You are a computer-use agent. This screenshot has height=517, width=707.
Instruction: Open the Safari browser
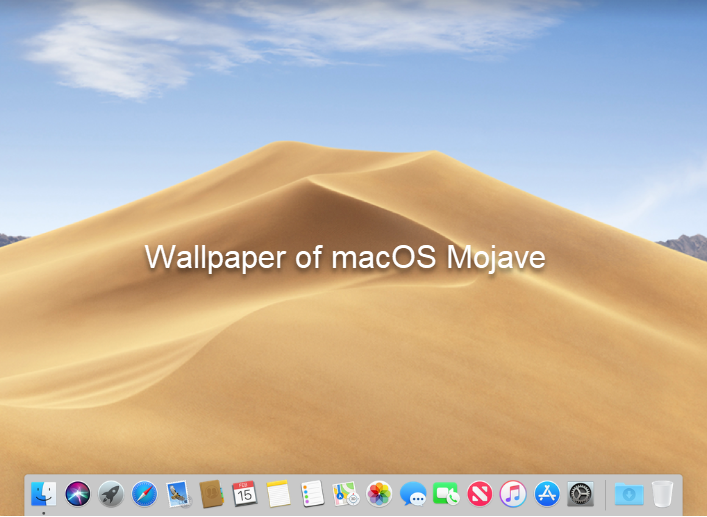[x=144, y=493]
